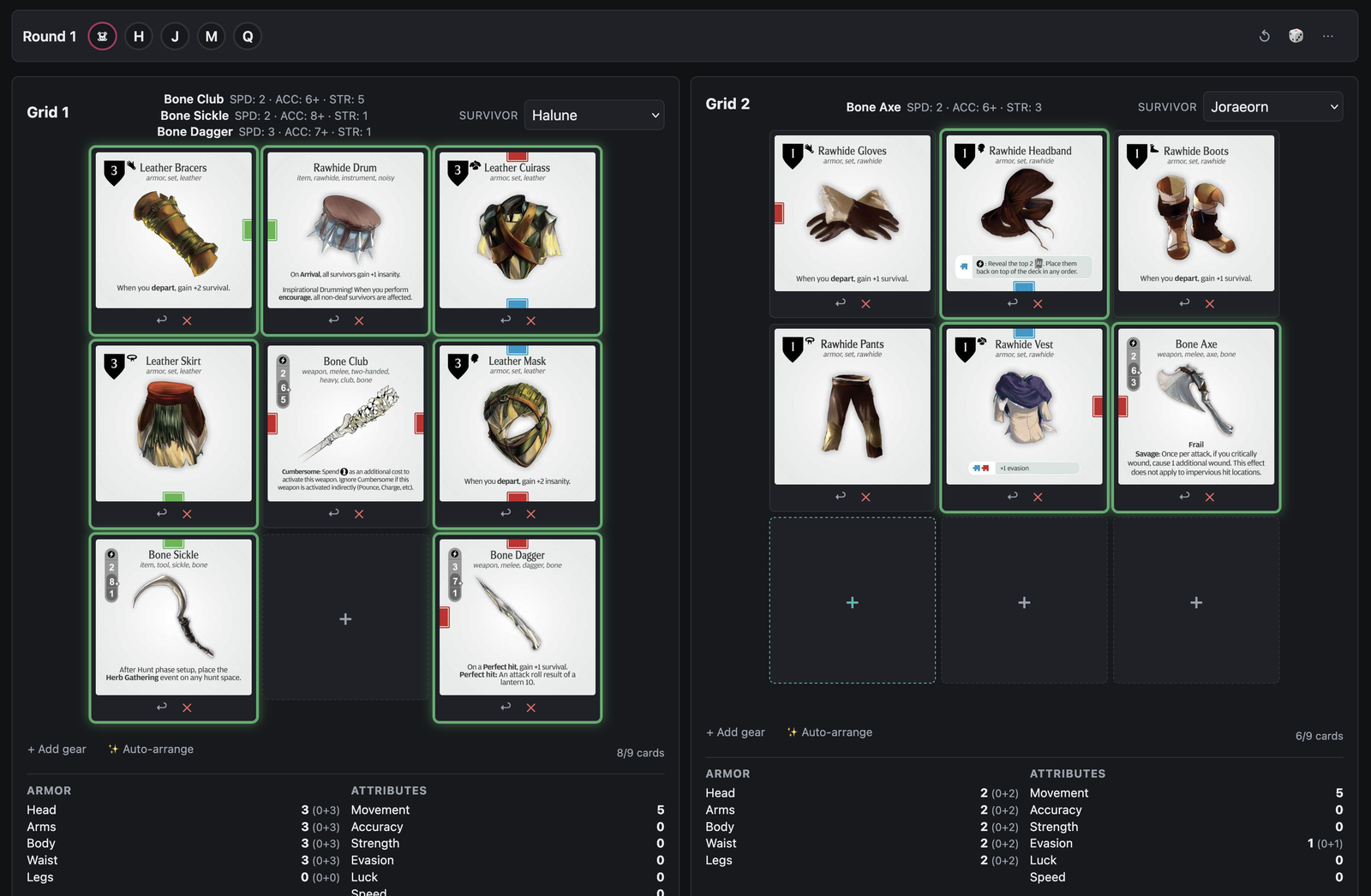1371x896 pixels.
Task: Open the Joraeorn survivor dropdown in Grid 2
Action: pyautogui.click(x=1272, y=107)
